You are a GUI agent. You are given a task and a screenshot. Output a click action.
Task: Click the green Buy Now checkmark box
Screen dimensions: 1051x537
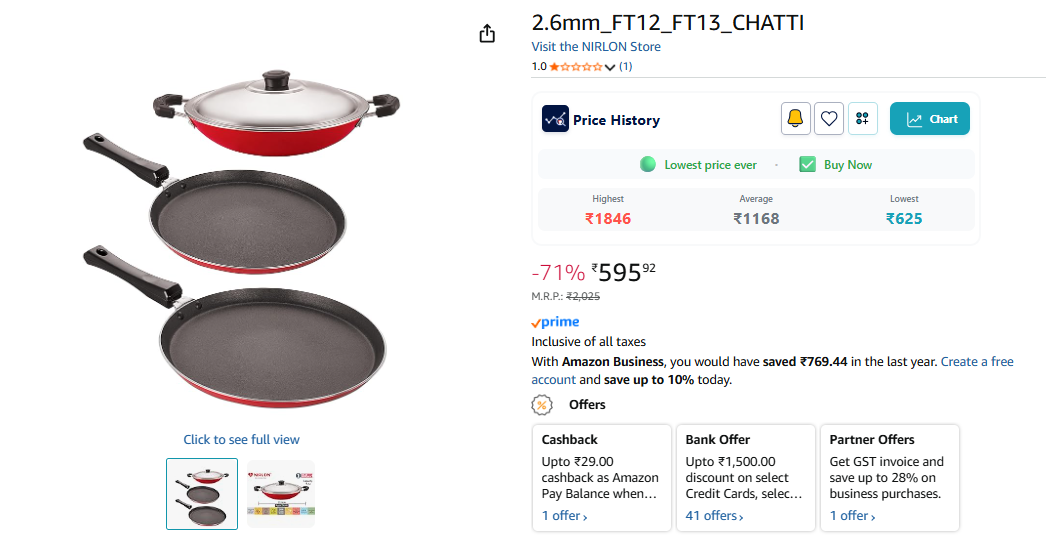click(x=808, y=165)
